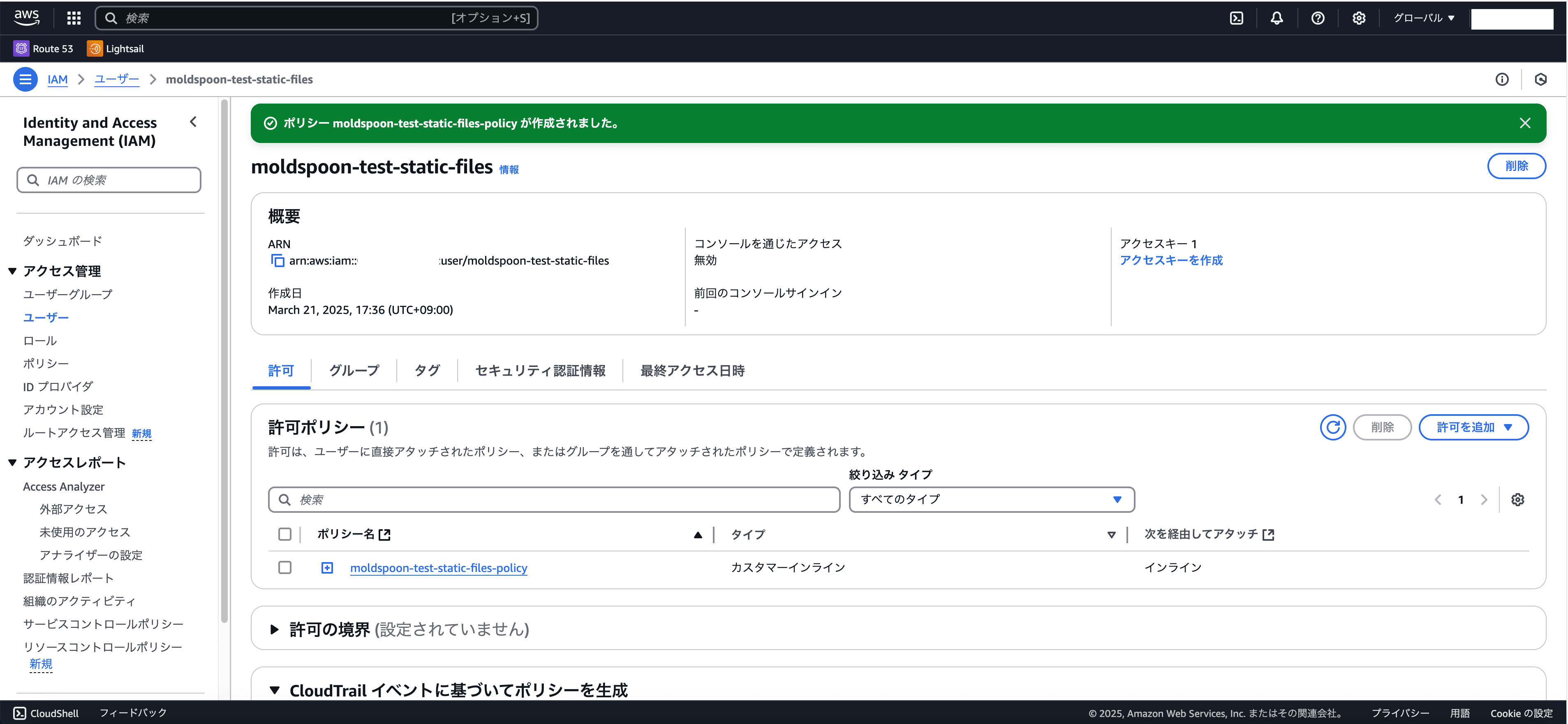Toggle the side navigation hamburger icon
The image size is (1568, 724).
[x=25, y=79]
